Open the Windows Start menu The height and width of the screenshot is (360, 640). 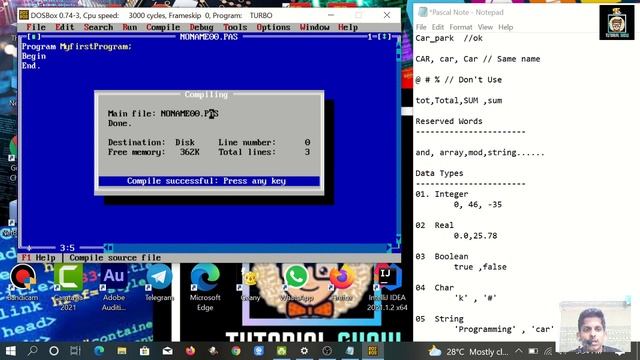[x=11, y=351]
